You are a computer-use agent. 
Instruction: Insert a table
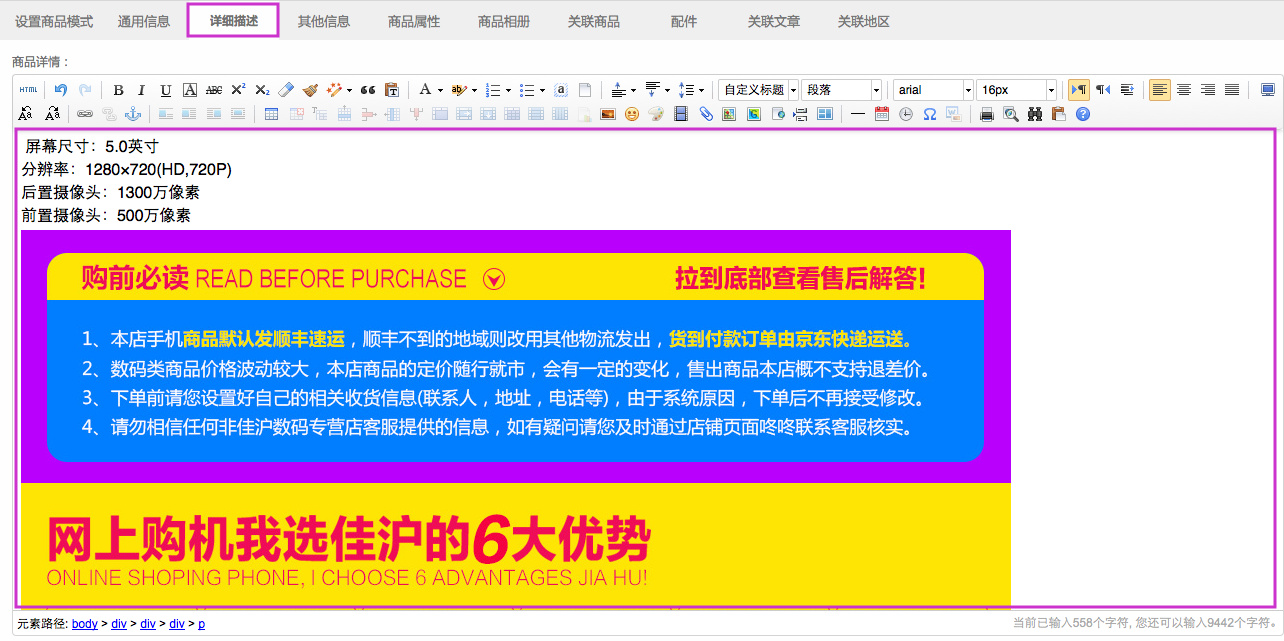coord(271,114)
